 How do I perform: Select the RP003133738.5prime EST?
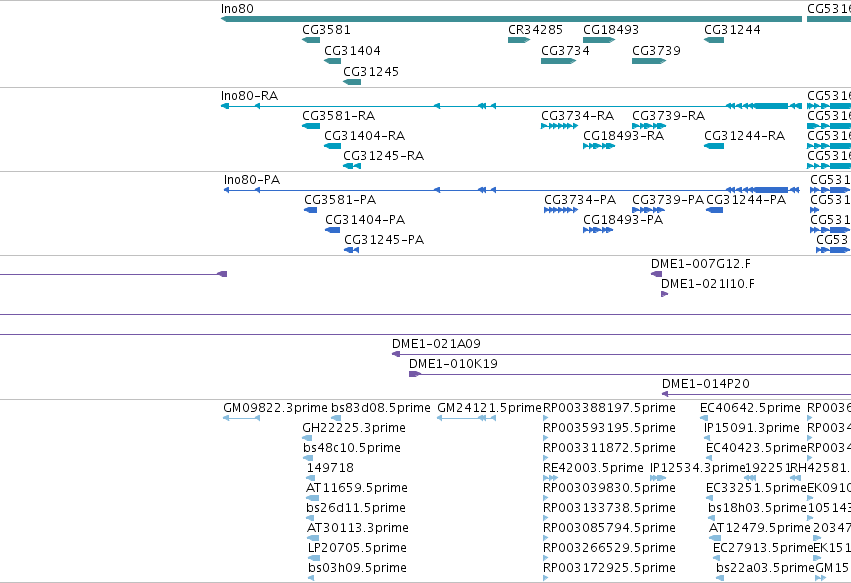pos(546,518)
